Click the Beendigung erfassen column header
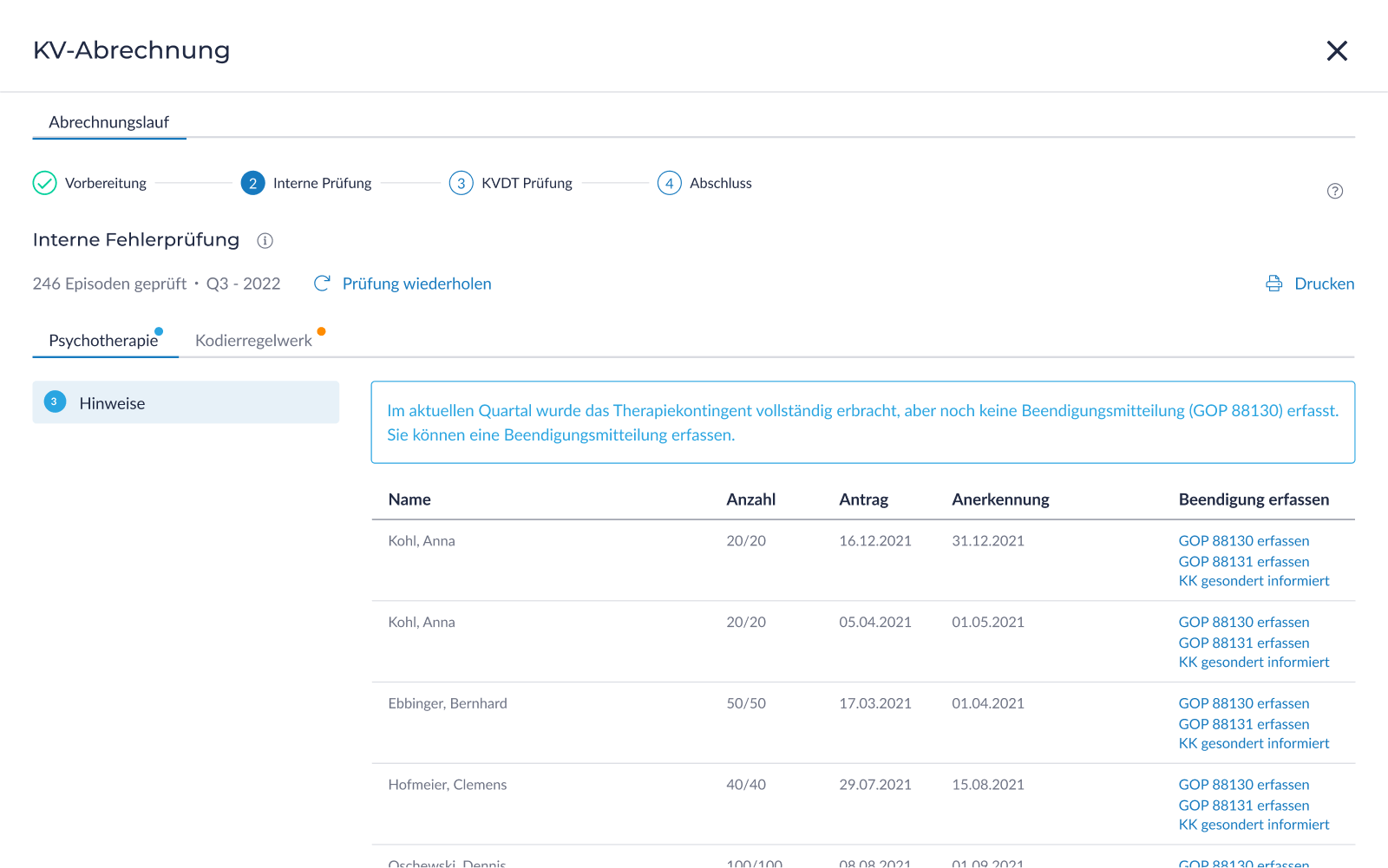1388x868 pixels. 1254,499
